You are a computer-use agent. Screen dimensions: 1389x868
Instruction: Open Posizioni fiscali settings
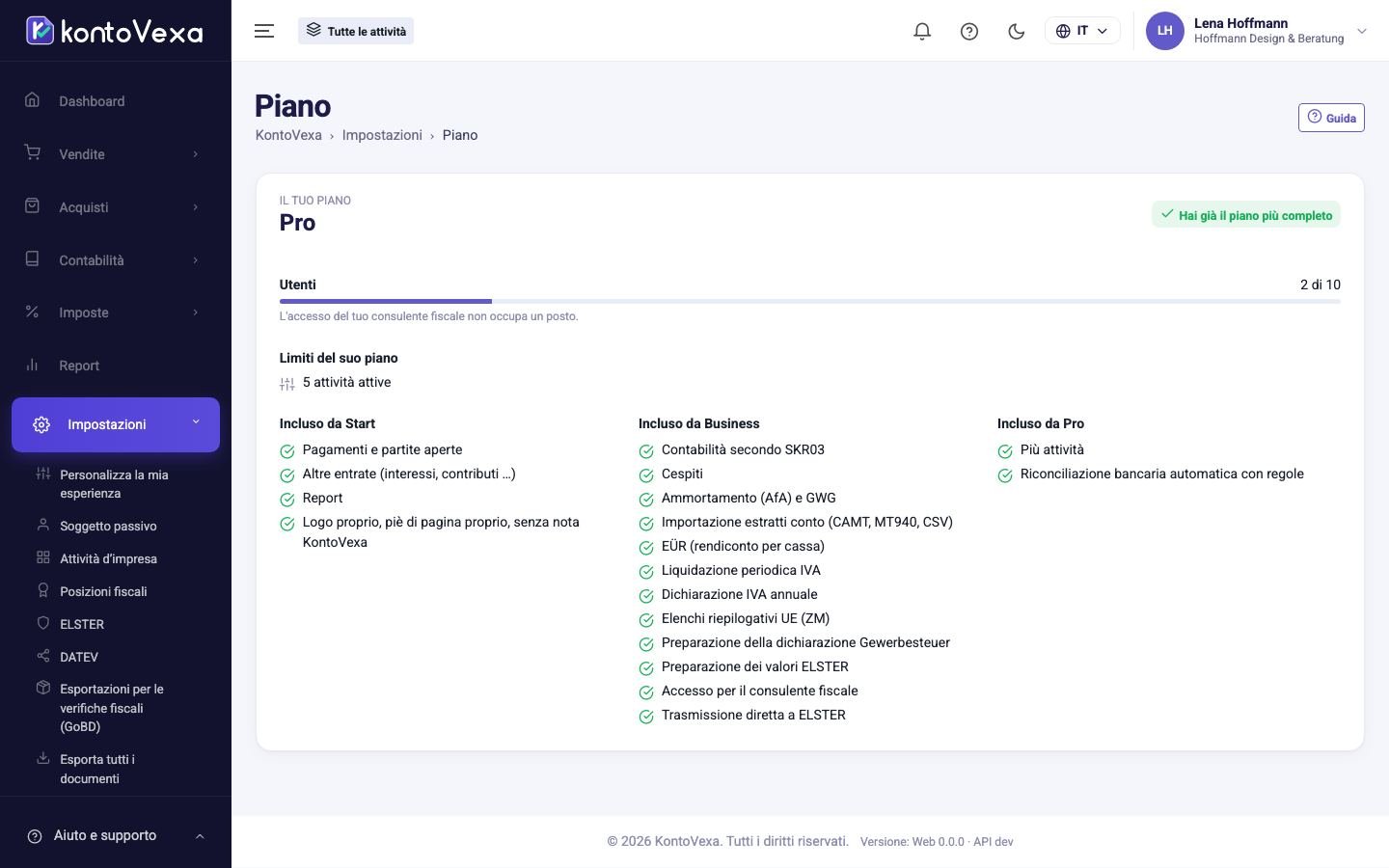point(103,591)
